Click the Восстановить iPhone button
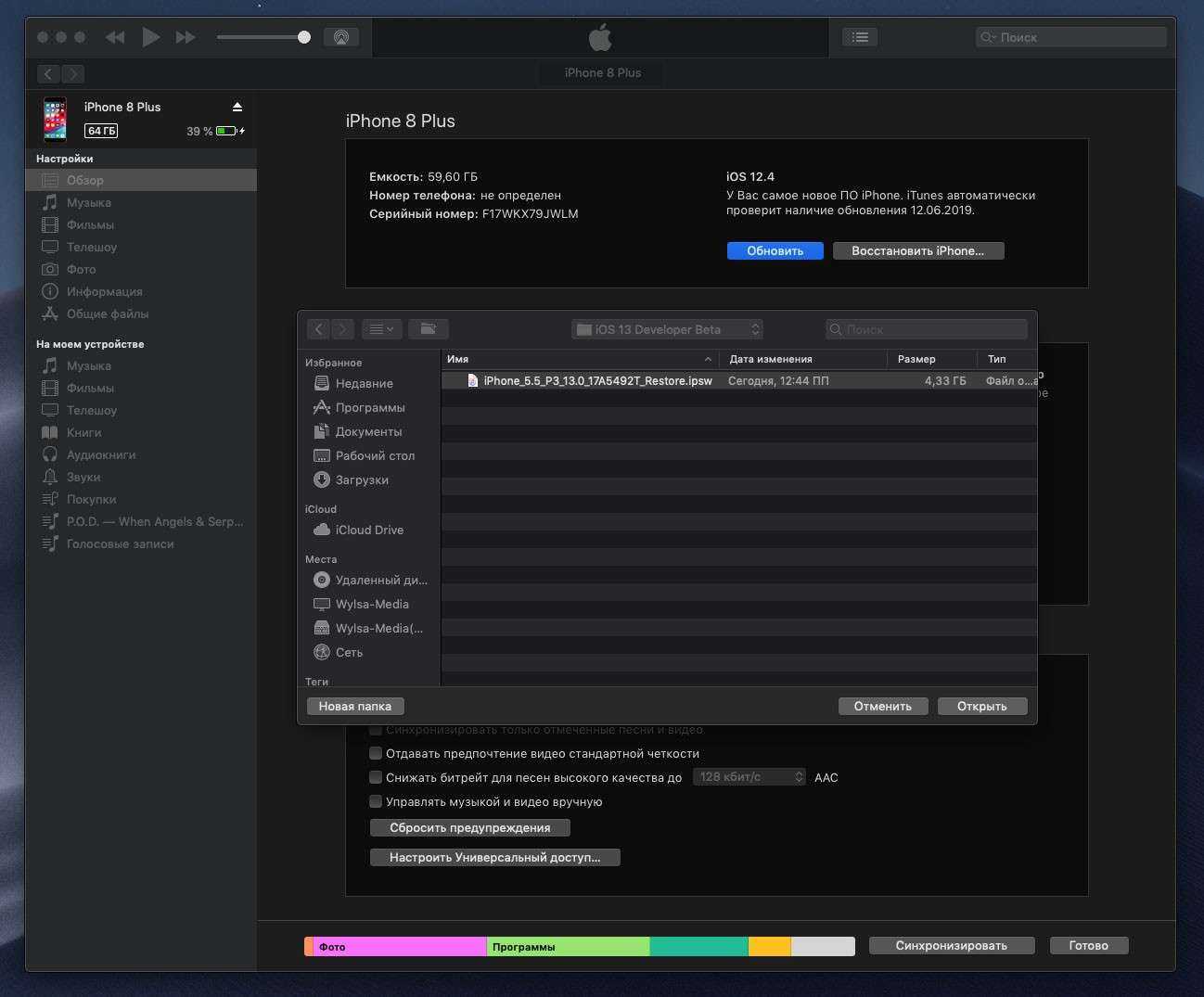 917,250
